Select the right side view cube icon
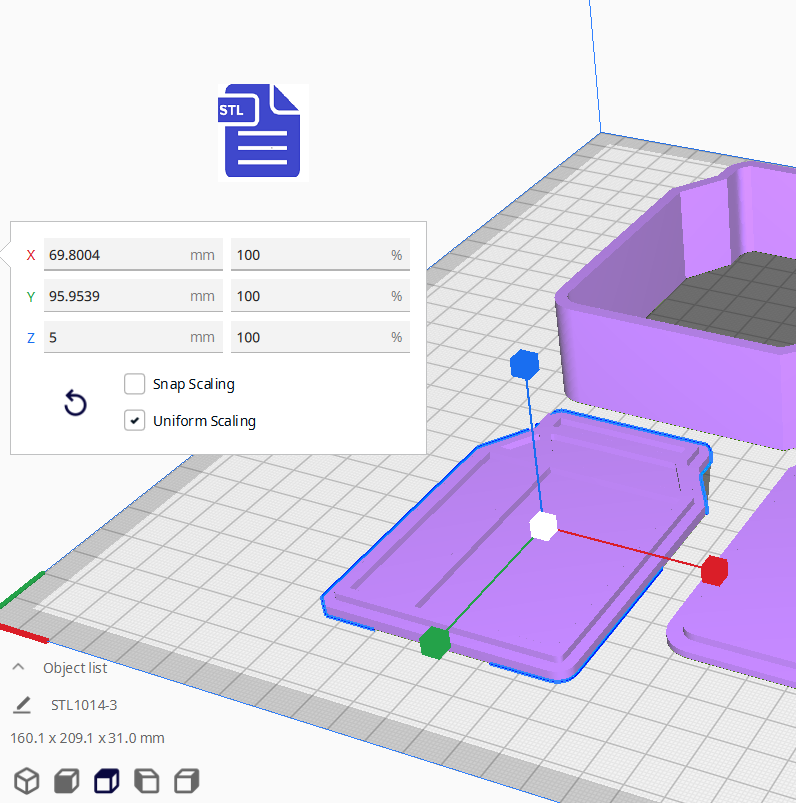Image resolution: width=796 pixels, height=803 pixels. pos(187,780)
